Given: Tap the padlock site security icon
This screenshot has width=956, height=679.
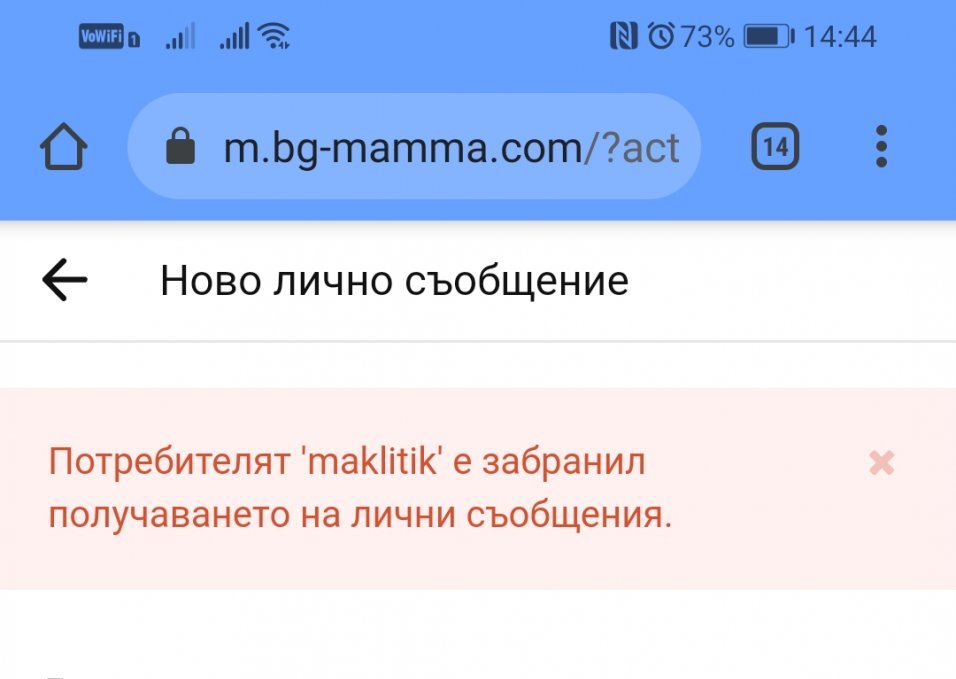Looking at the screenshot, I should [180, 148].
